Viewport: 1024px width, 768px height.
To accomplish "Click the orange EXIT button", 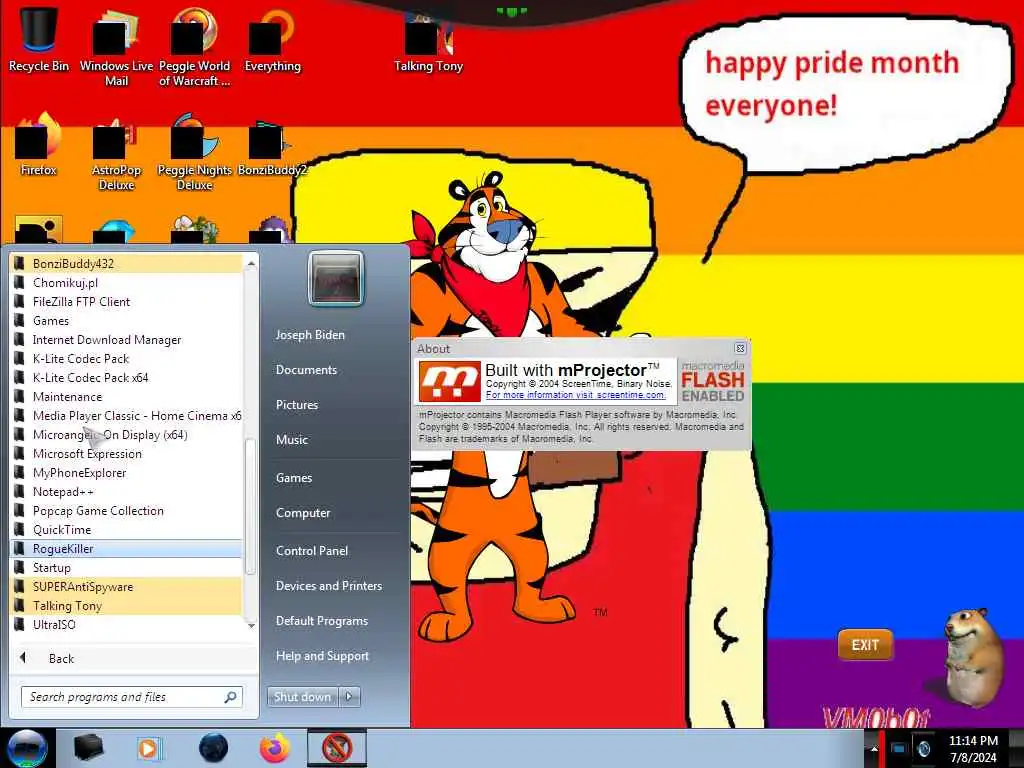I will point(865,645).
